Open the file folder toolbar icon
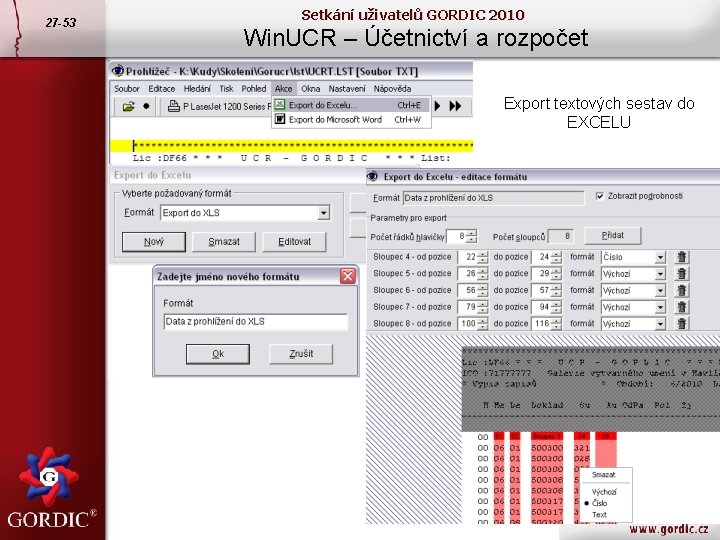The height and width of the screenshot is (540, 720). [128, 107]
